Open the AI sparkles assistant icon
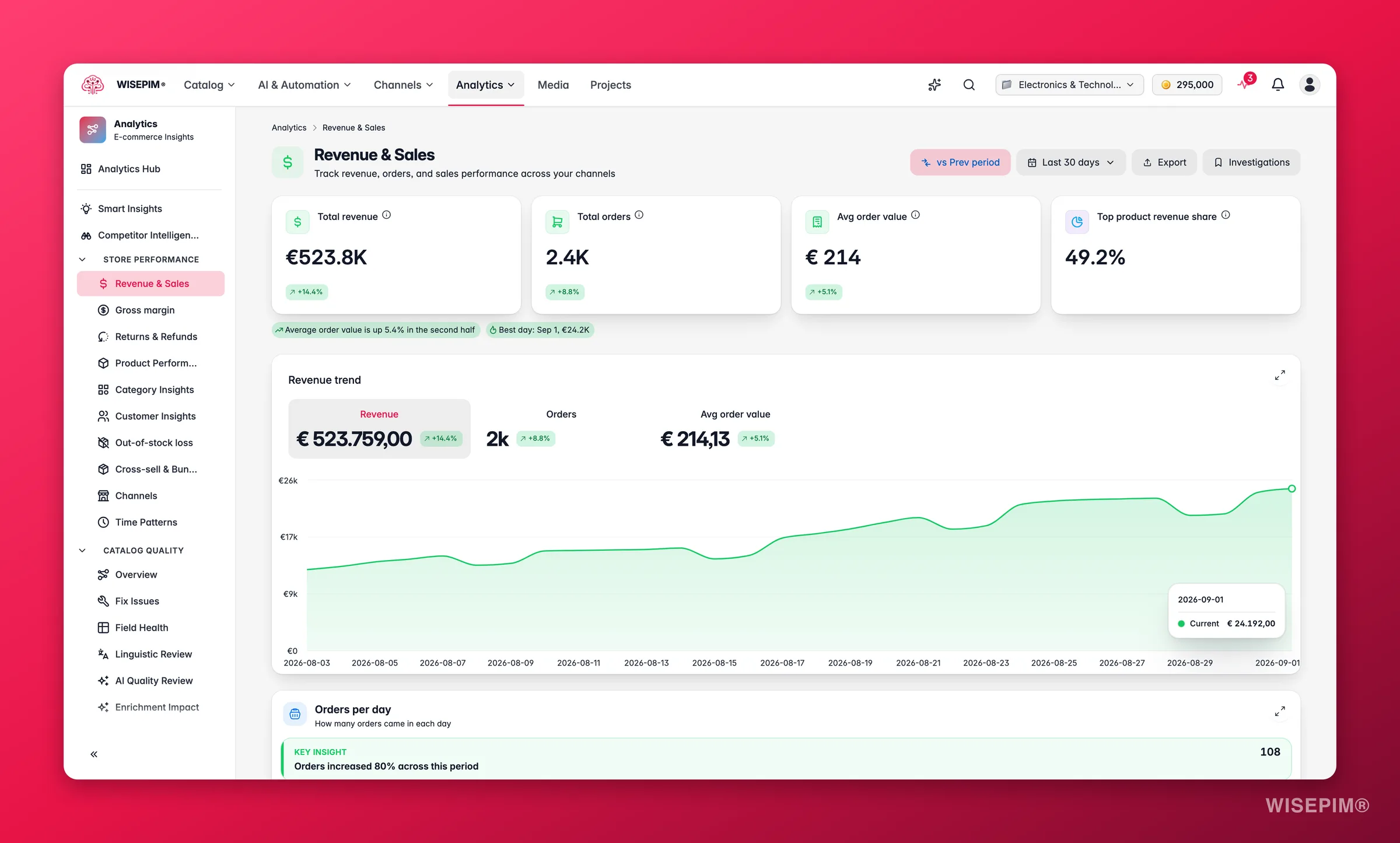Screen dimensions: 1400x843 click(x=935, y=85)
